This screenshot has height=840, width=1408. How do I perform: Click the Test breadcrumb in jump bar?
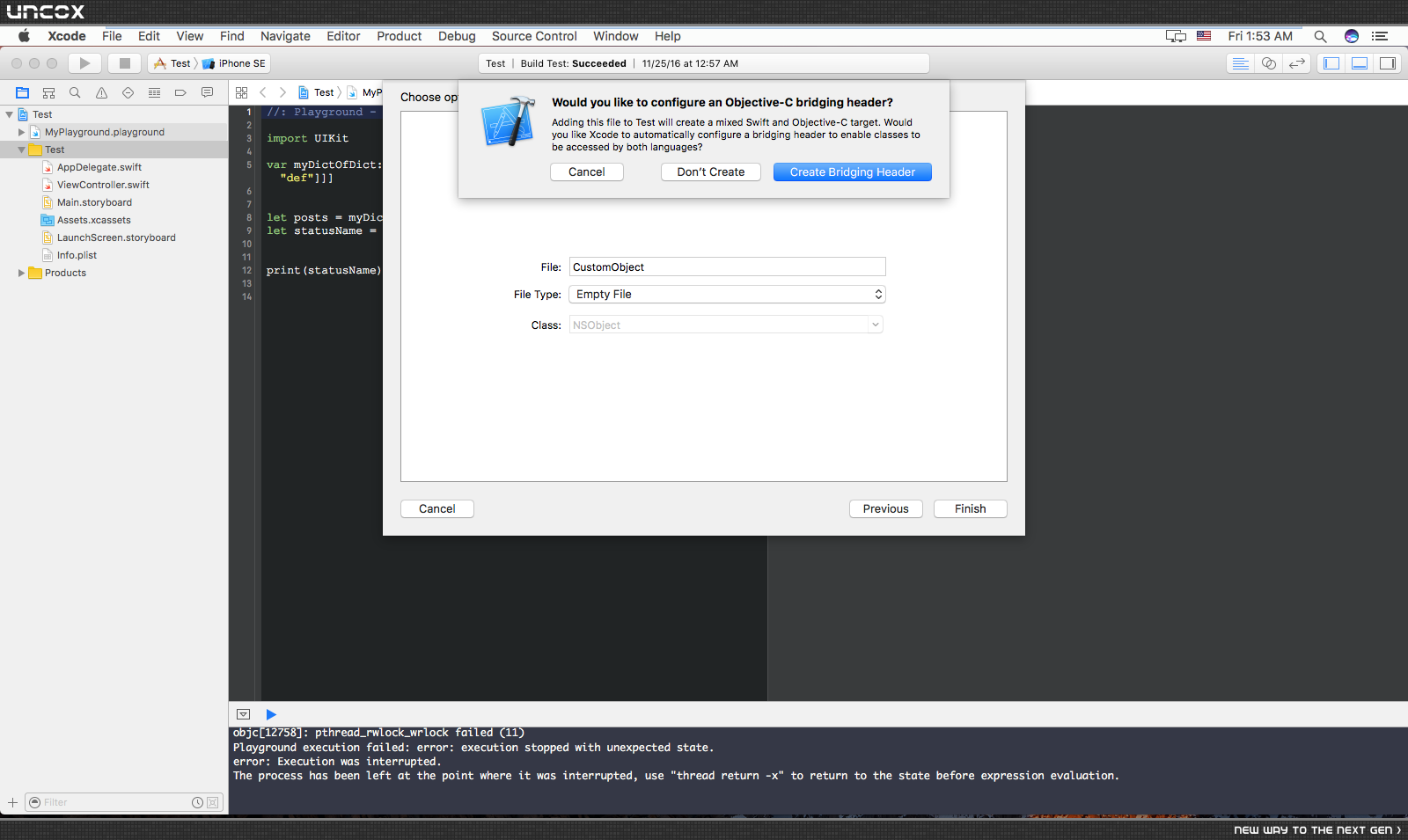[317, 92]
